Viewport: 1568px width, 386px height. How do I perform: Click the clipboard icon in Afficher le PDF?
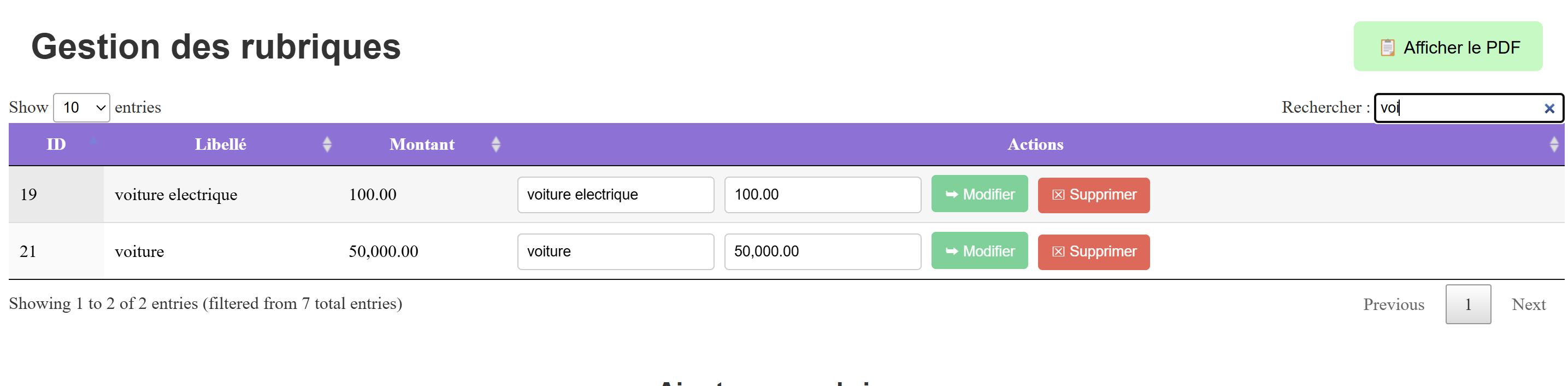pos(1387,48)
